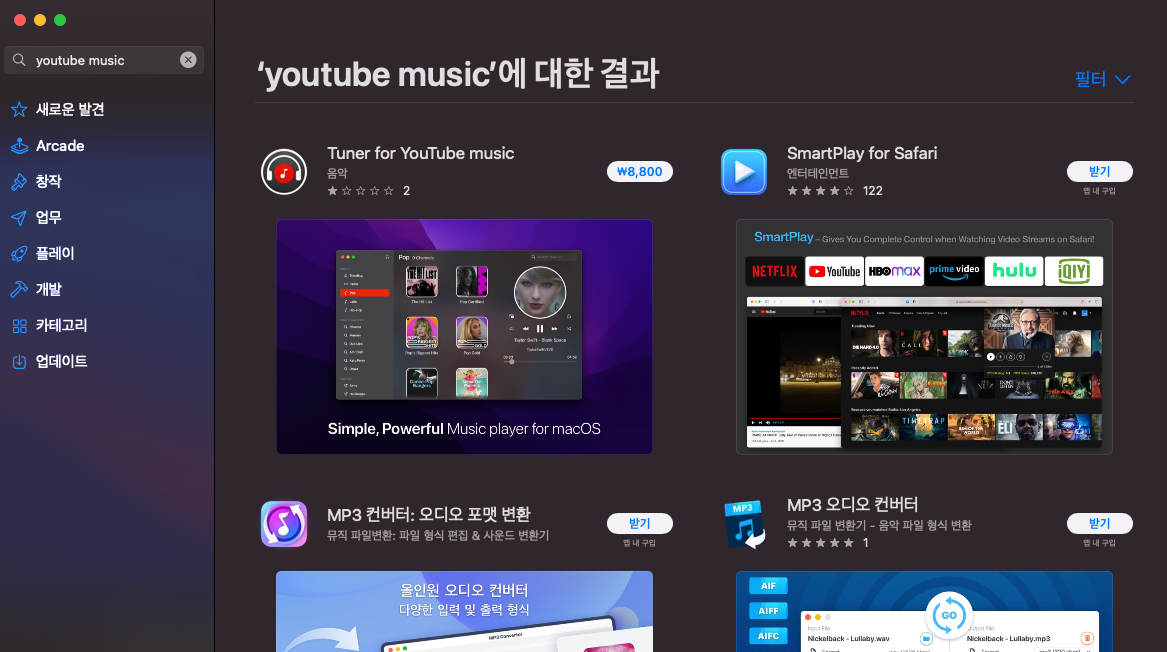
Task: Click YouTube logo in SmartPlay preview
Action: (834, 272)
